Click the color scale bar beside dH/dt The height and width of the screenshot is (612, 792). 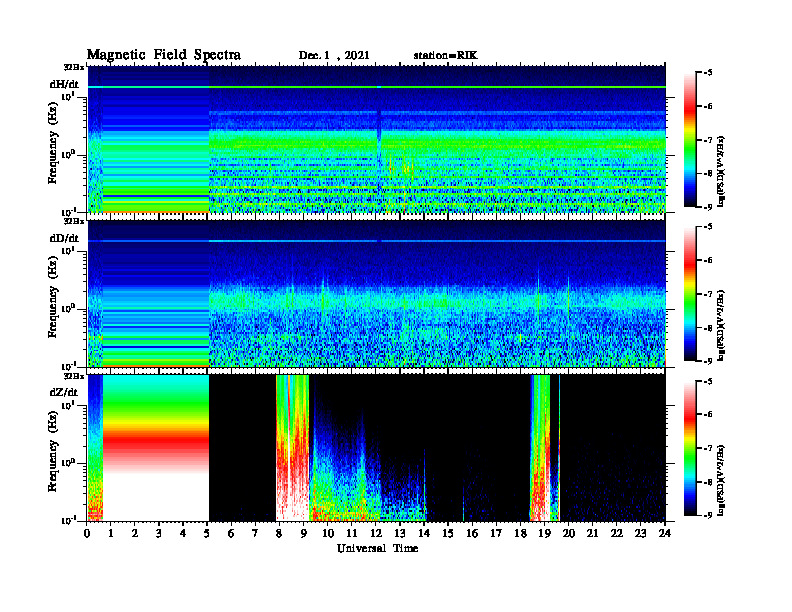click(690, 140)
